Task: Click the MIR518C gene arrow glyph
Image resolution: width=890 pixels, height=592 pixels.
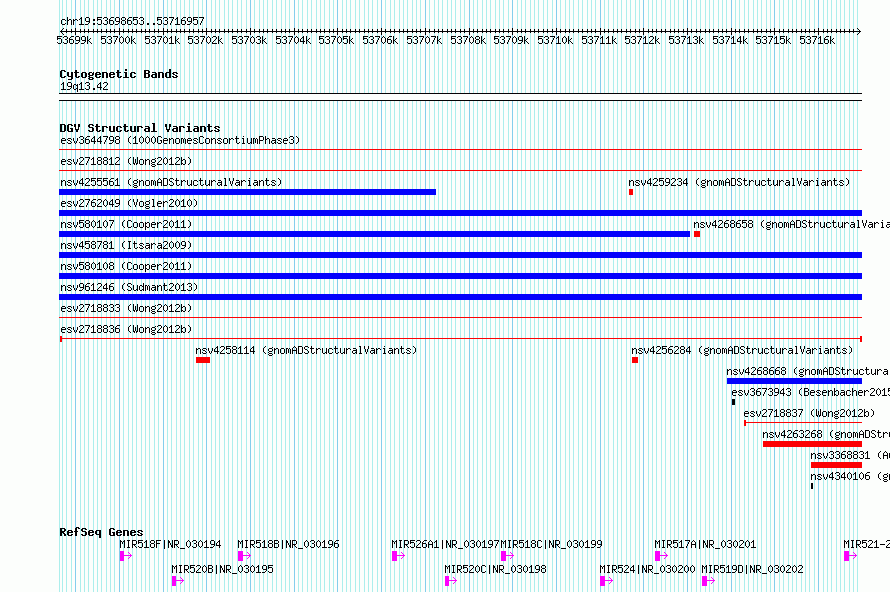Action: point(507,556)
